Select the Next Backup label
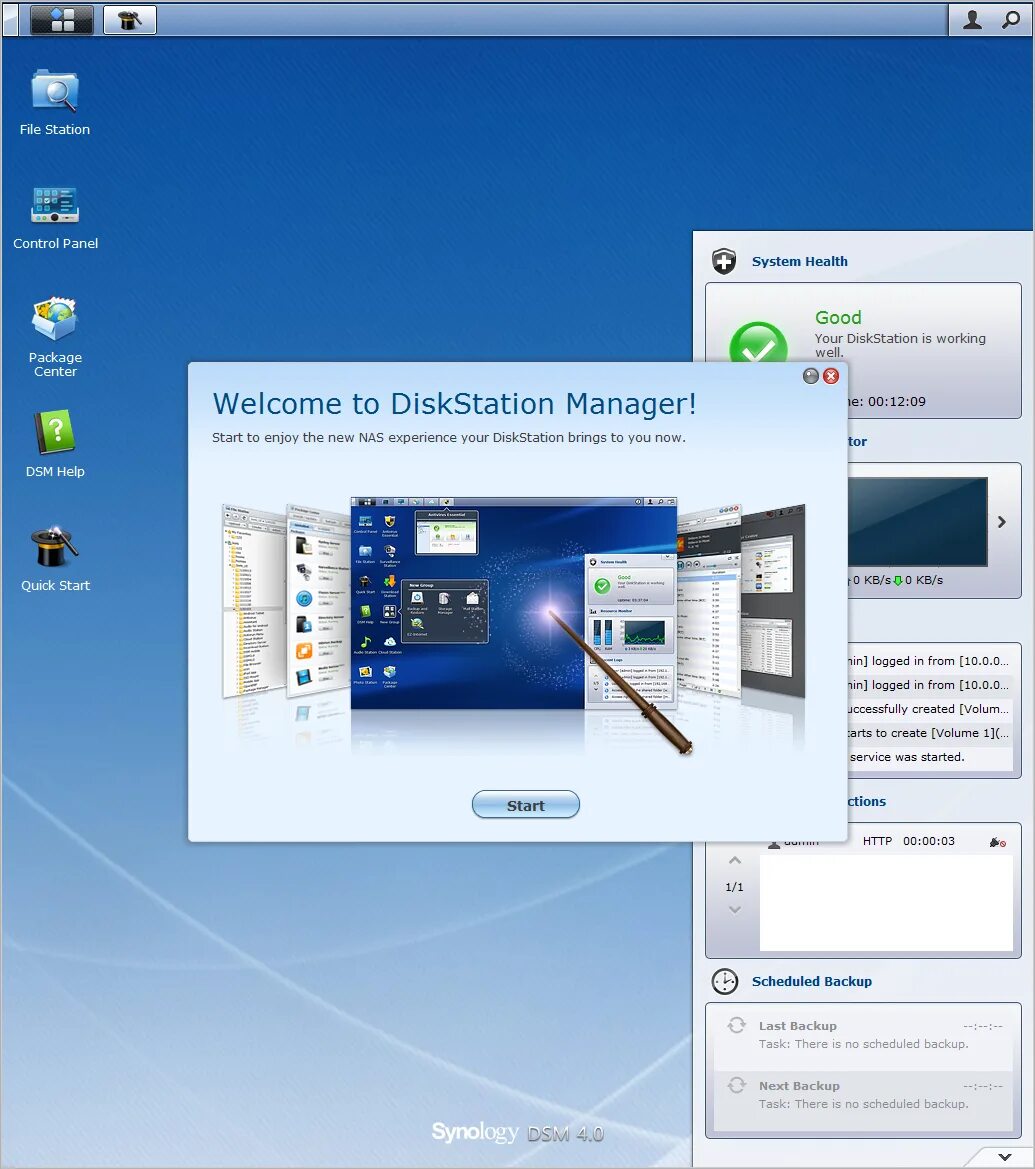The image size is (1035, 1169). (799, 1086)
